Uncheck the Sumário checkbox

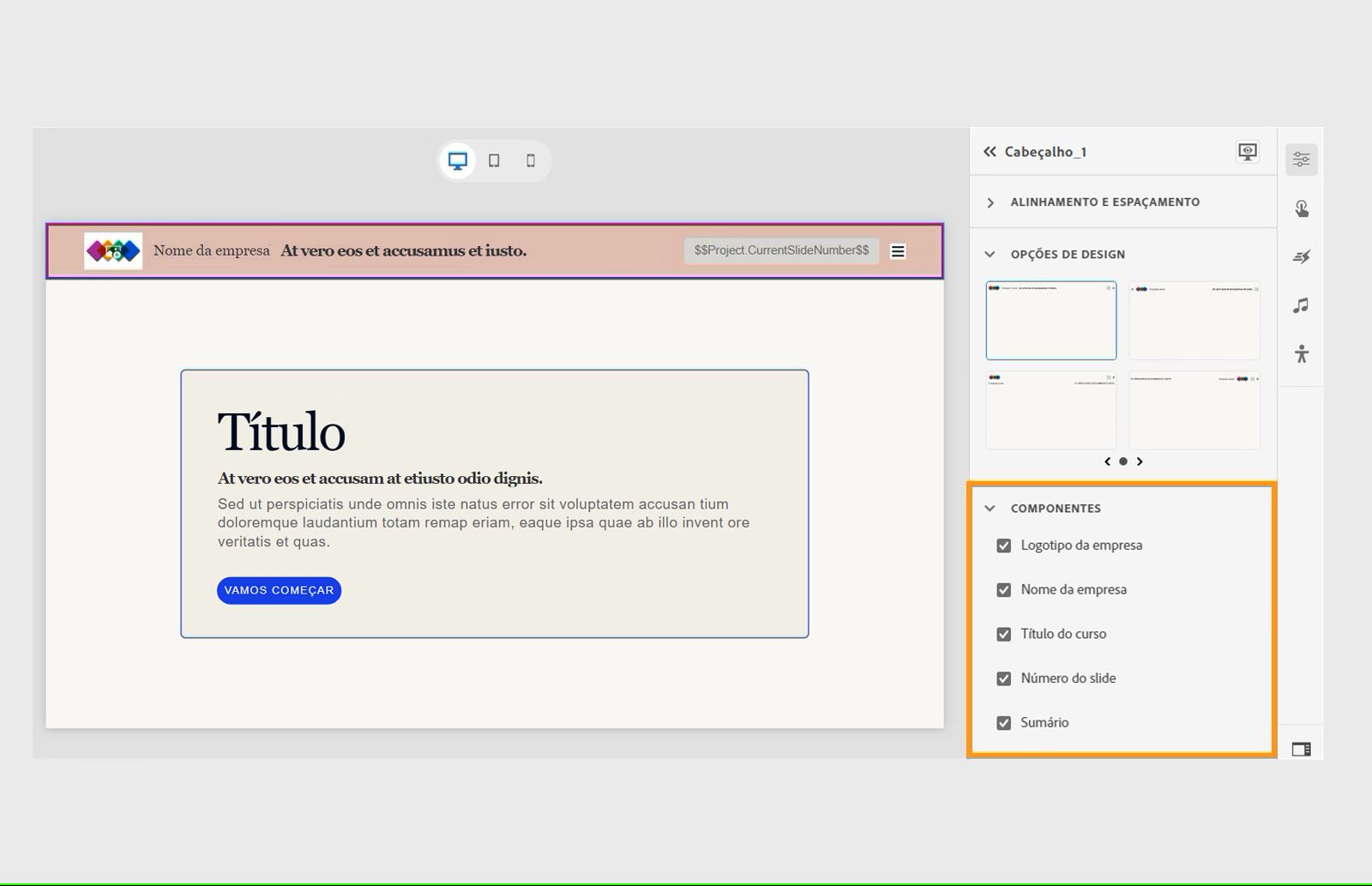tap(1003, 722)
